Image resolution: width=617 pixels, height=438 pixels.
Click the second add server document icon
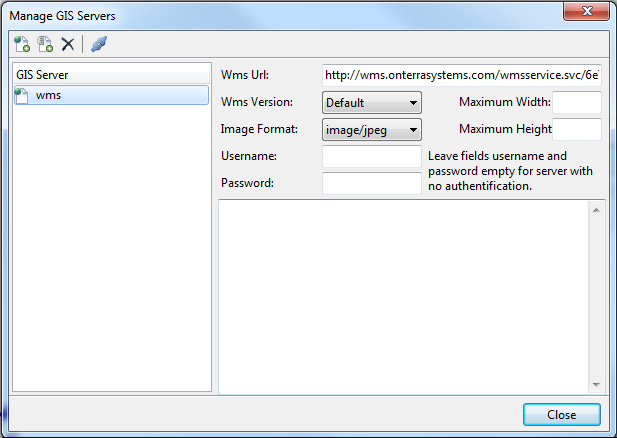[x=45, y=44]
